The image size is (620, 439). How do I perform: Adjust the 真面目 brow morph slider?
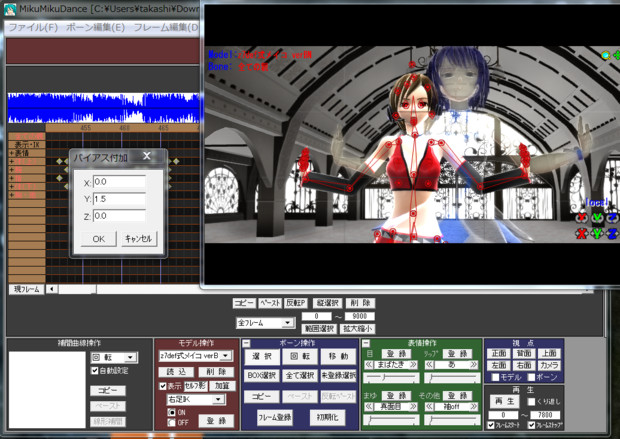click(x=391, y=420)
